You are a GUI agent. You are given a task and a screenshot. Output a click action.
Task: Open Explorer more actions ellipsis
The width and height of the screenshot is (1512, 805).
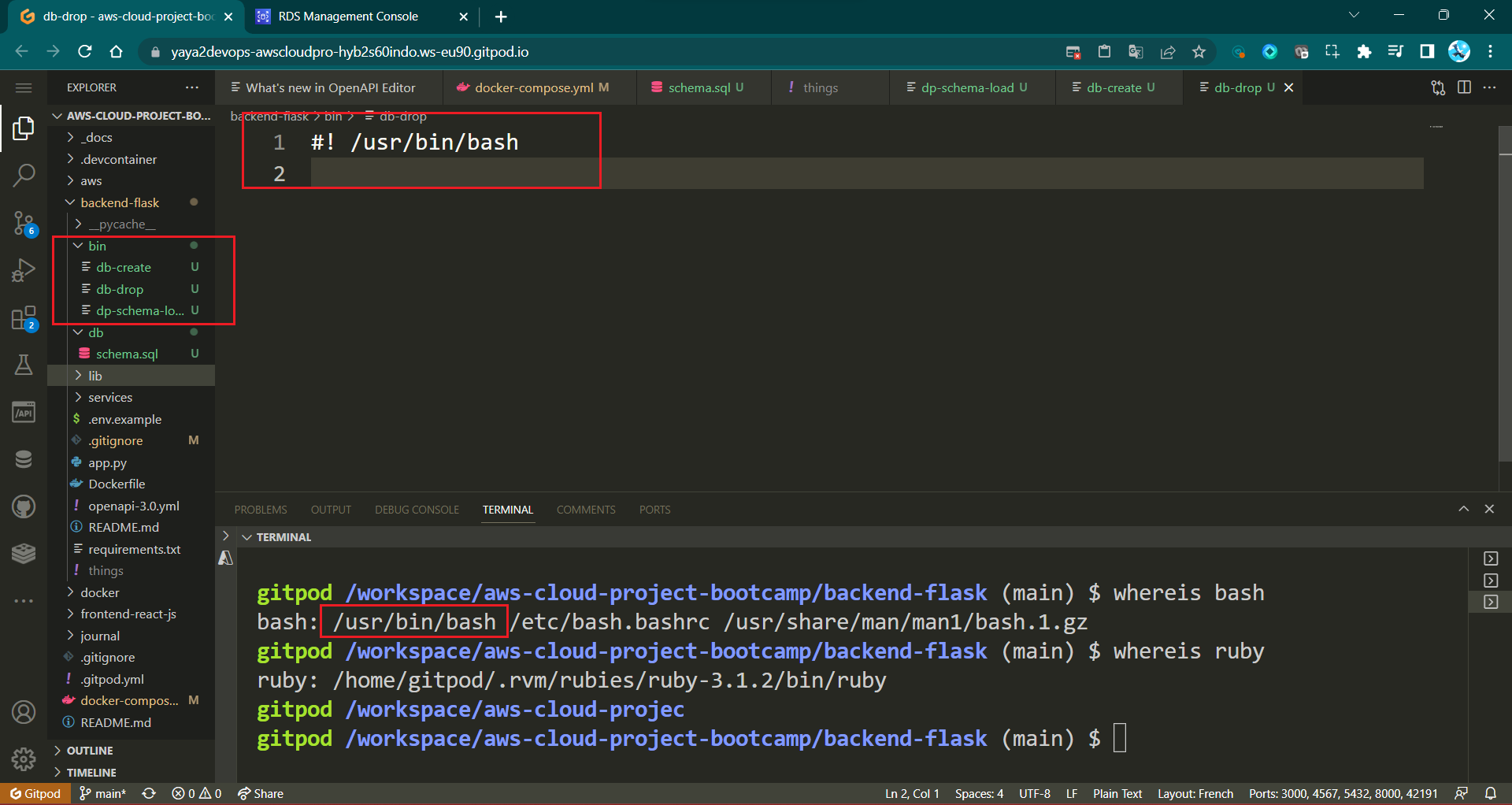192,87
